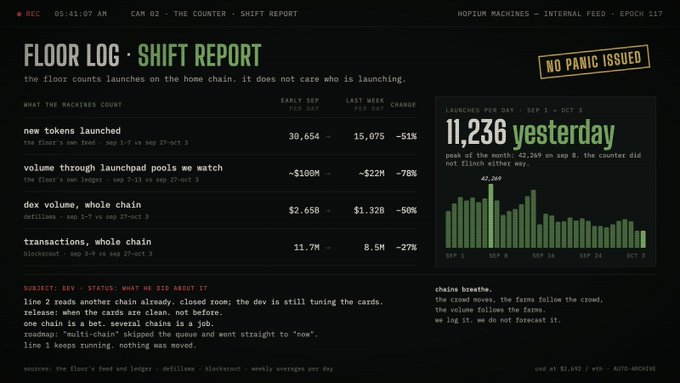
Task: Click 'SUBJECT: DEV · STATUS' red heading
Action: point(116,288)
